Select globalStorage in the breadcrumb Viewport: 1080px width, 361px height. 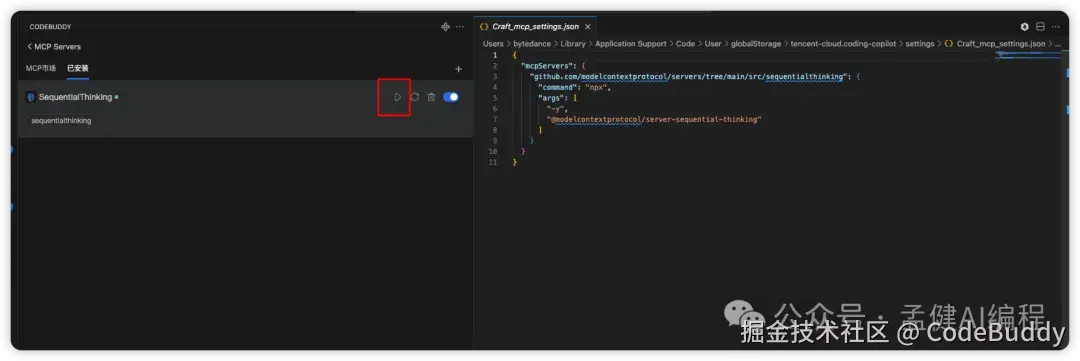click(756, 43)
